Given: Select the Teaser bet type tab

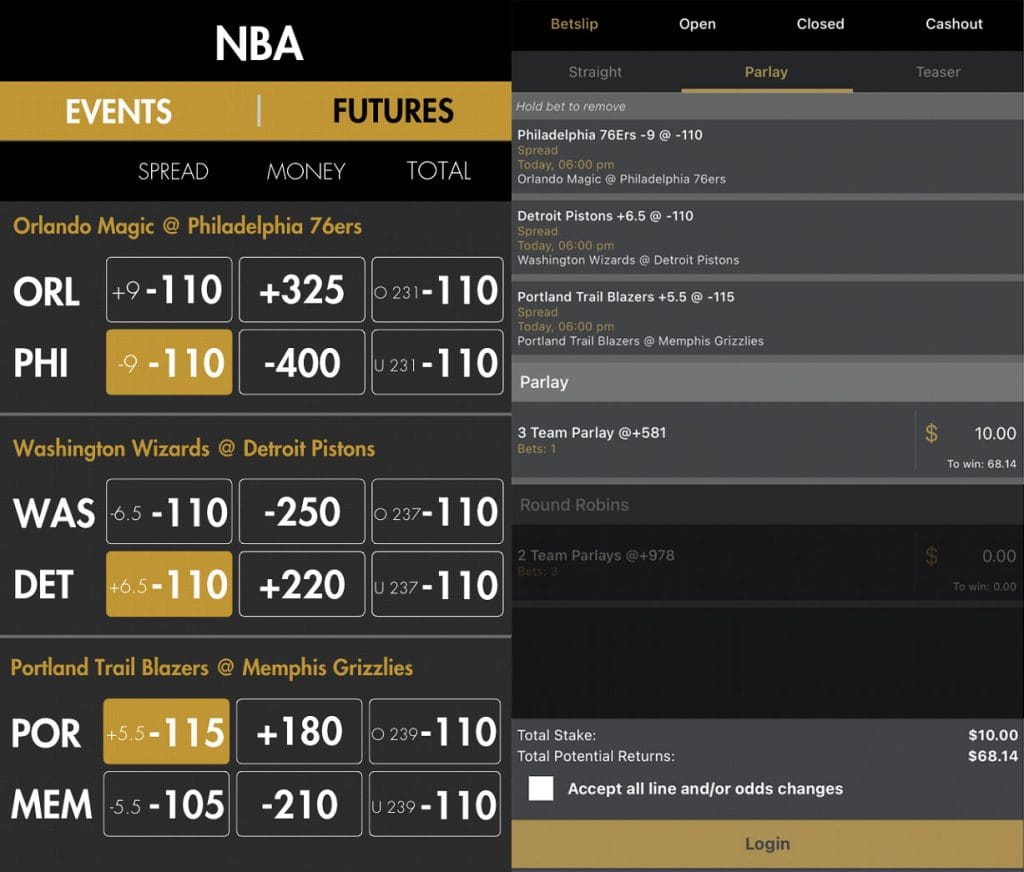Looking at the screenshot, I should [938, 72].
